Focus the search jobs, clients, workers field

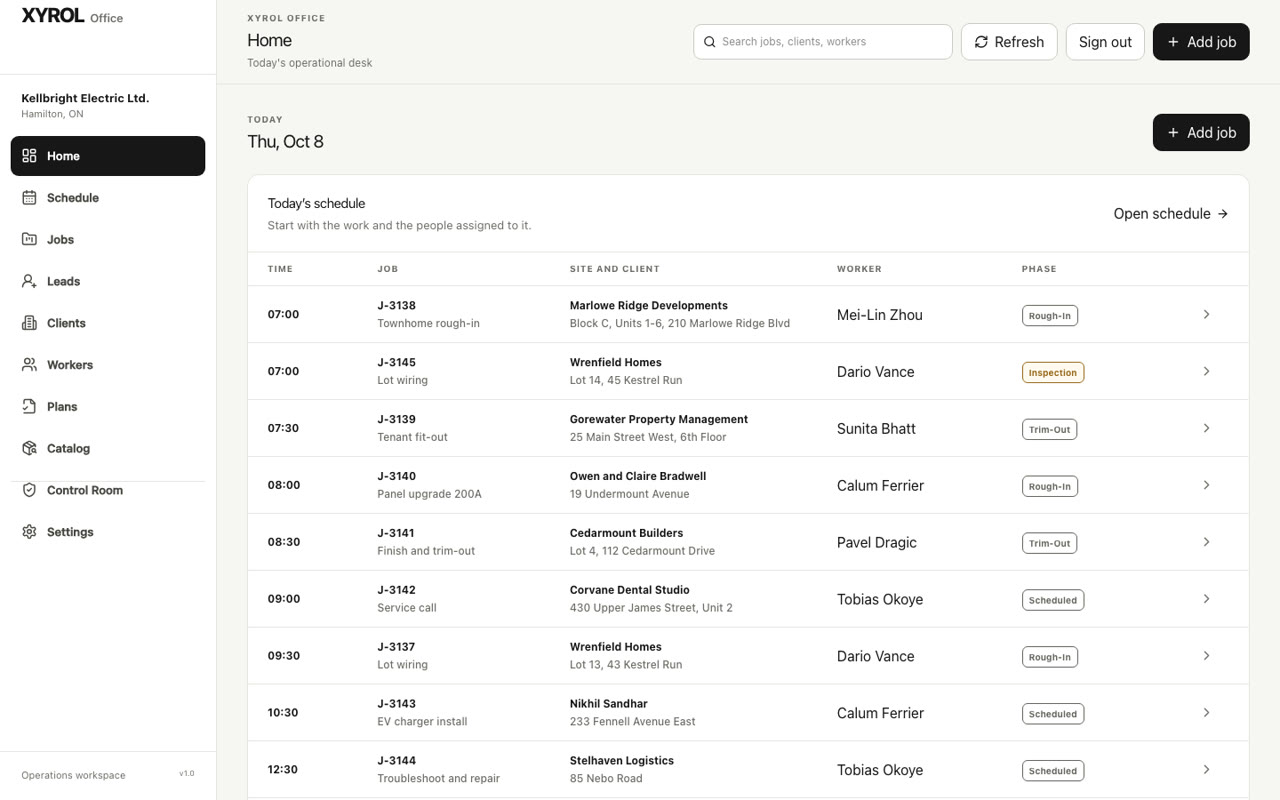(823, 42)
